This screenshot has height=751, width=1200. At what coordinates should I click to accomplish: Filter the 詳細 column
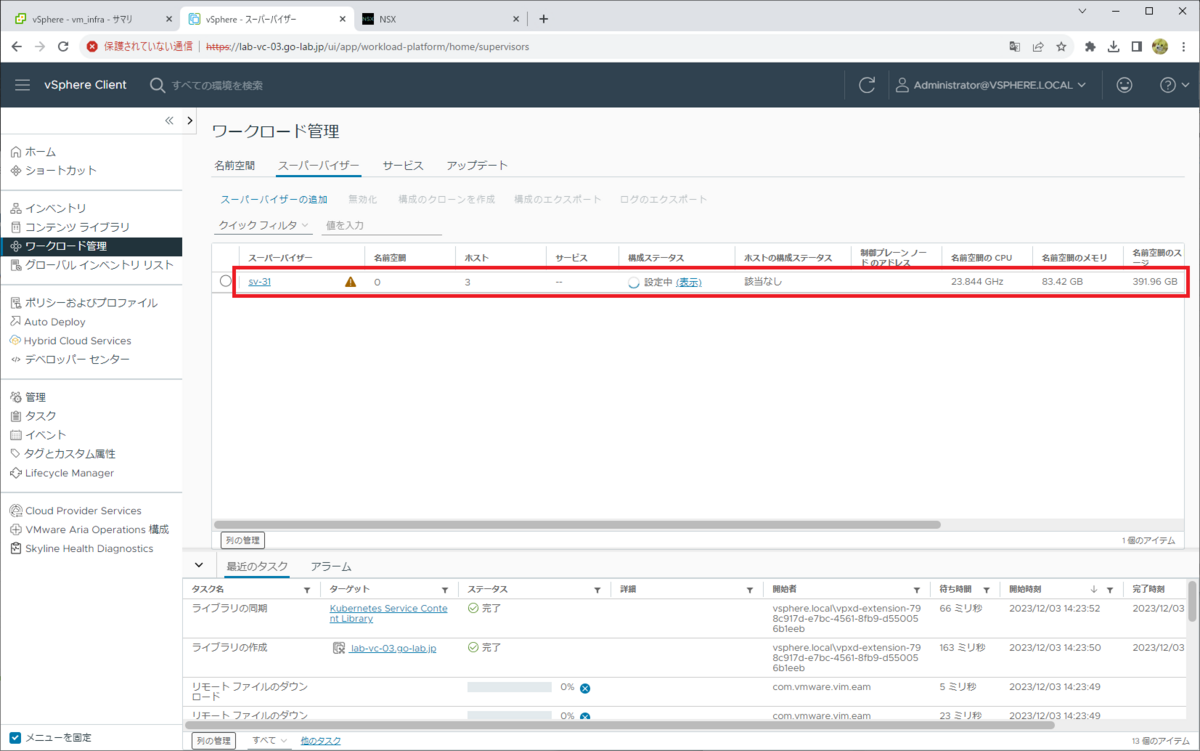click(750, 590)
